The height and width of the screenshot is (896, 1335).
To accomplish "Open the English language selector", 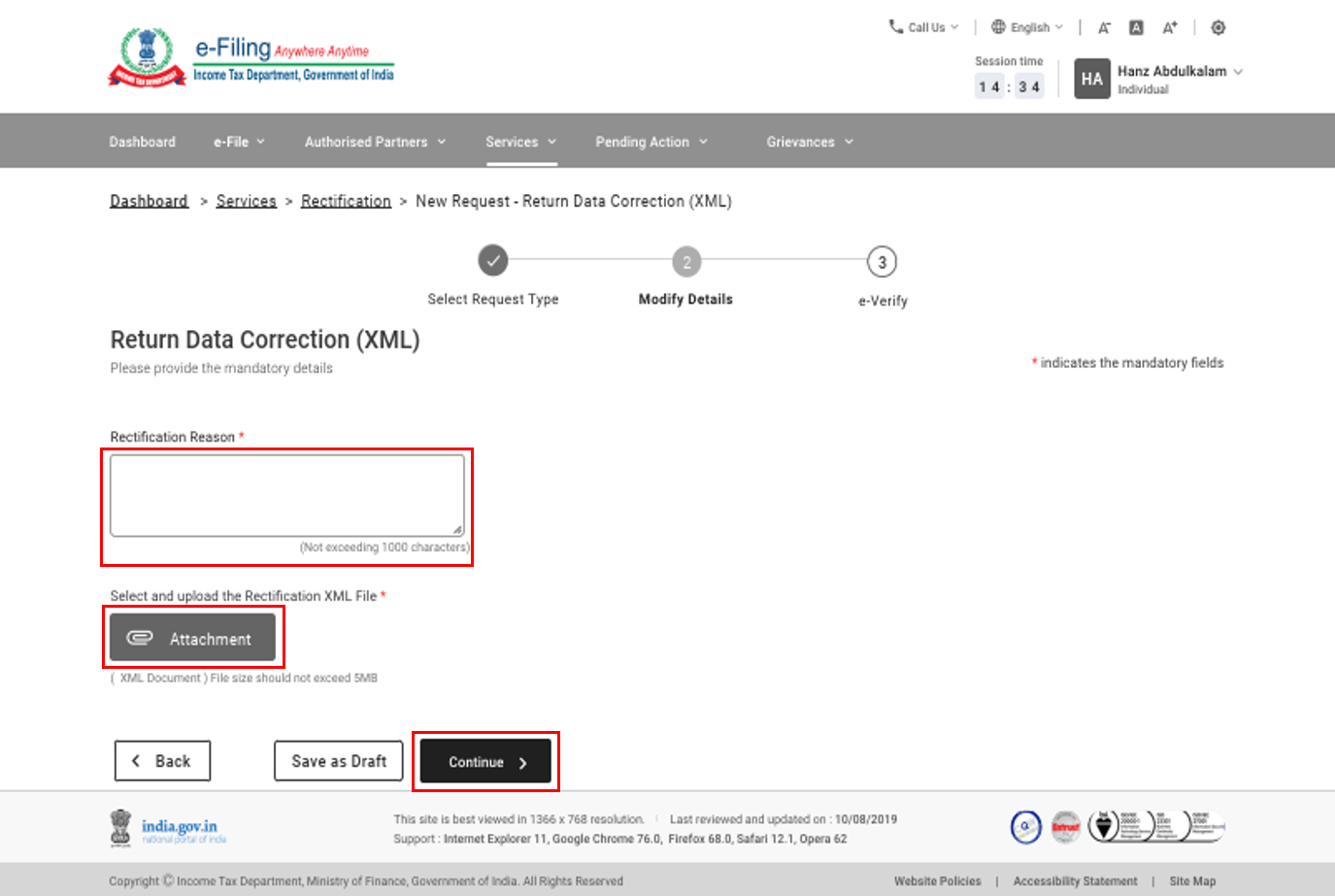I will pyautogui.click(x=1027, y=27).
